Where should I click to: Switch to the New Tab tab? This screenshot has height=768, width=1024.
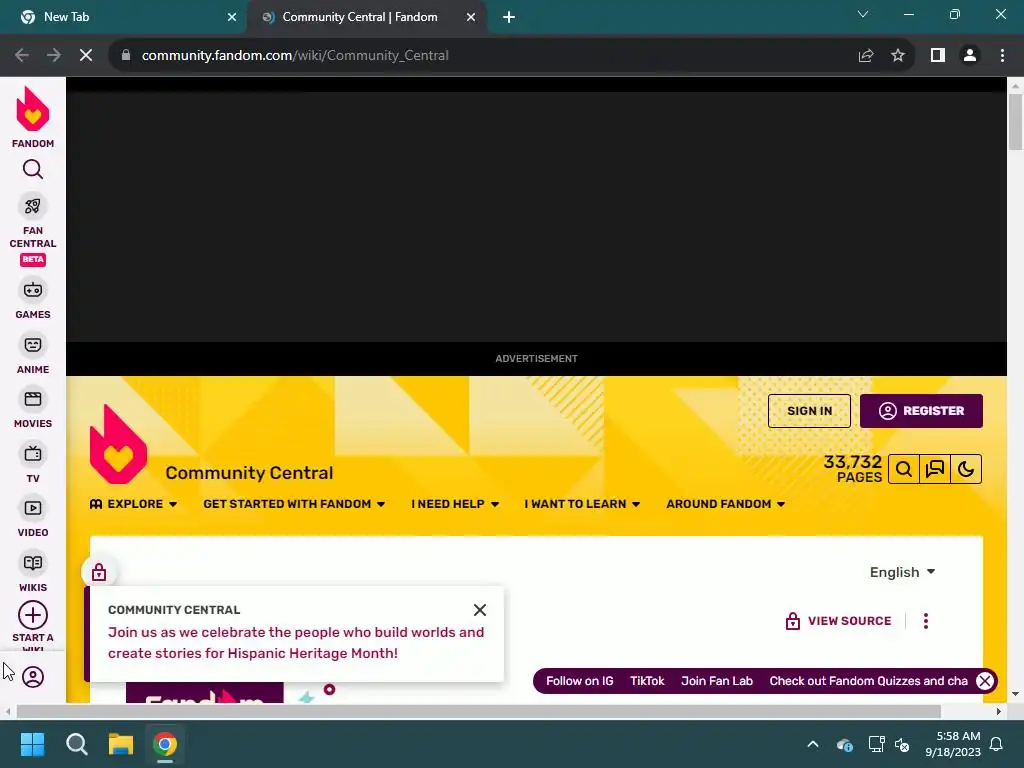[x=123, y=17]
